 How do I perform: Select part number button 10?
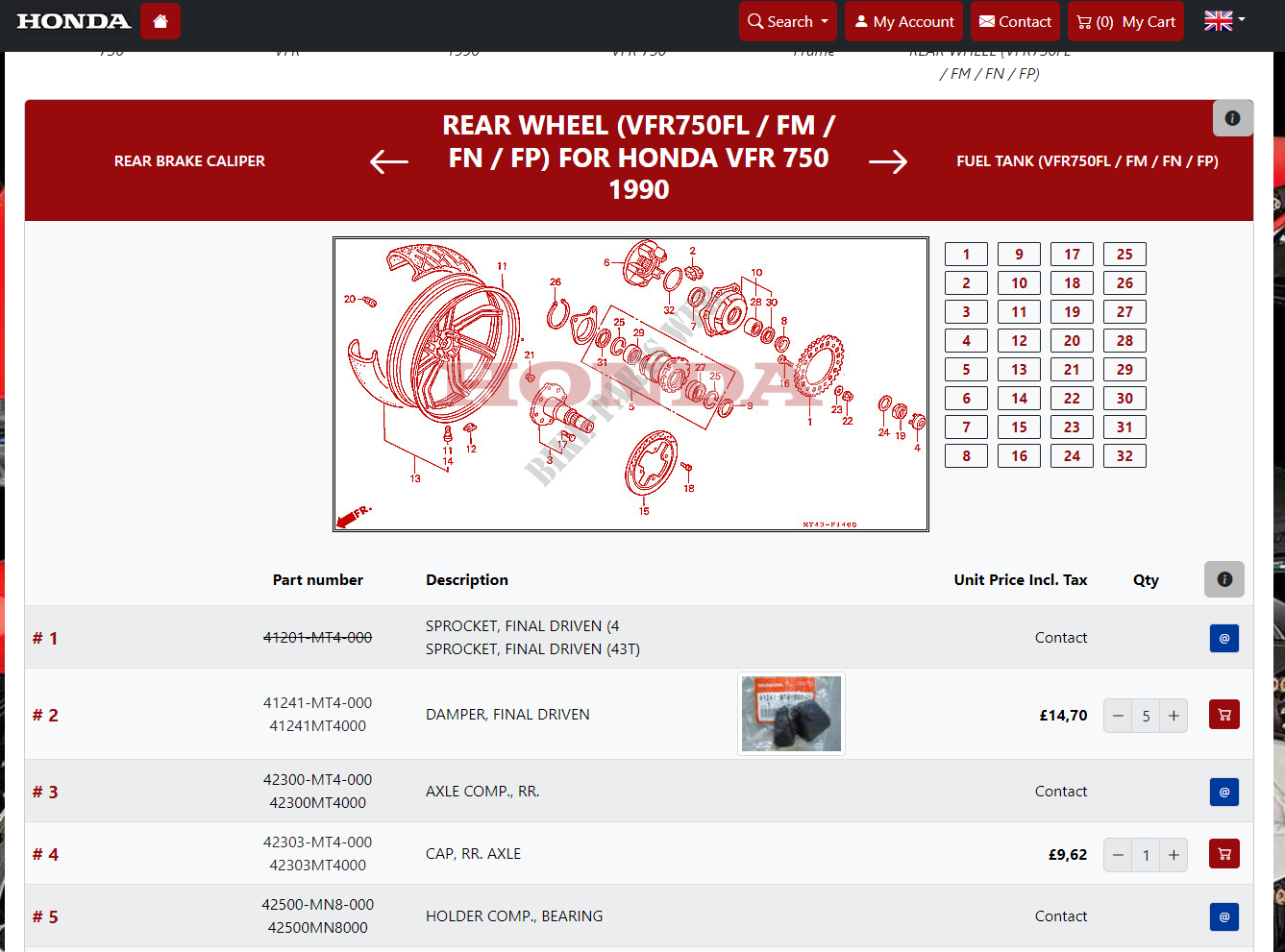tap(1019, 283)
